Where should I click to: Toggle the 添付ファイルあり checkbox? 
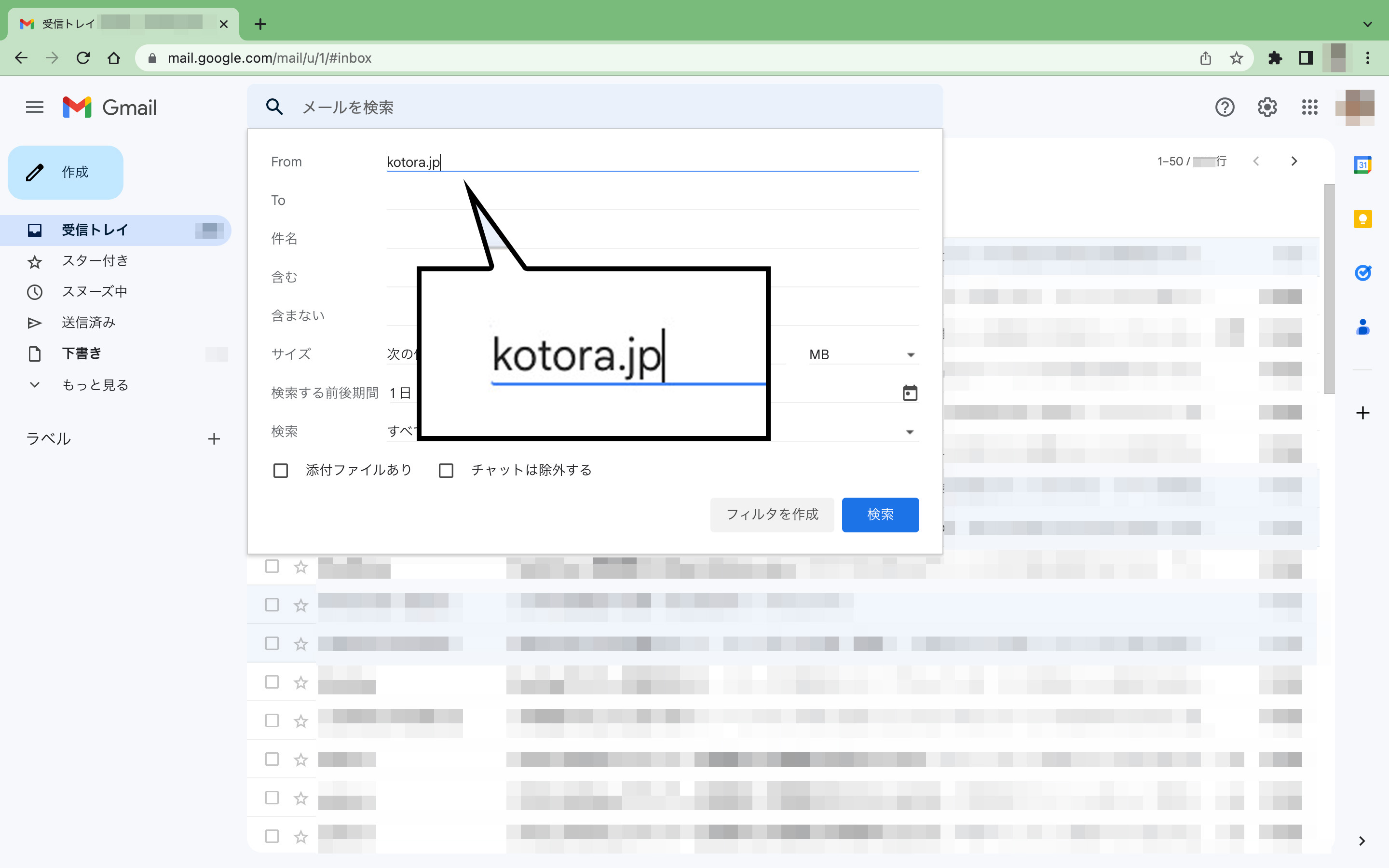(280, 469)
